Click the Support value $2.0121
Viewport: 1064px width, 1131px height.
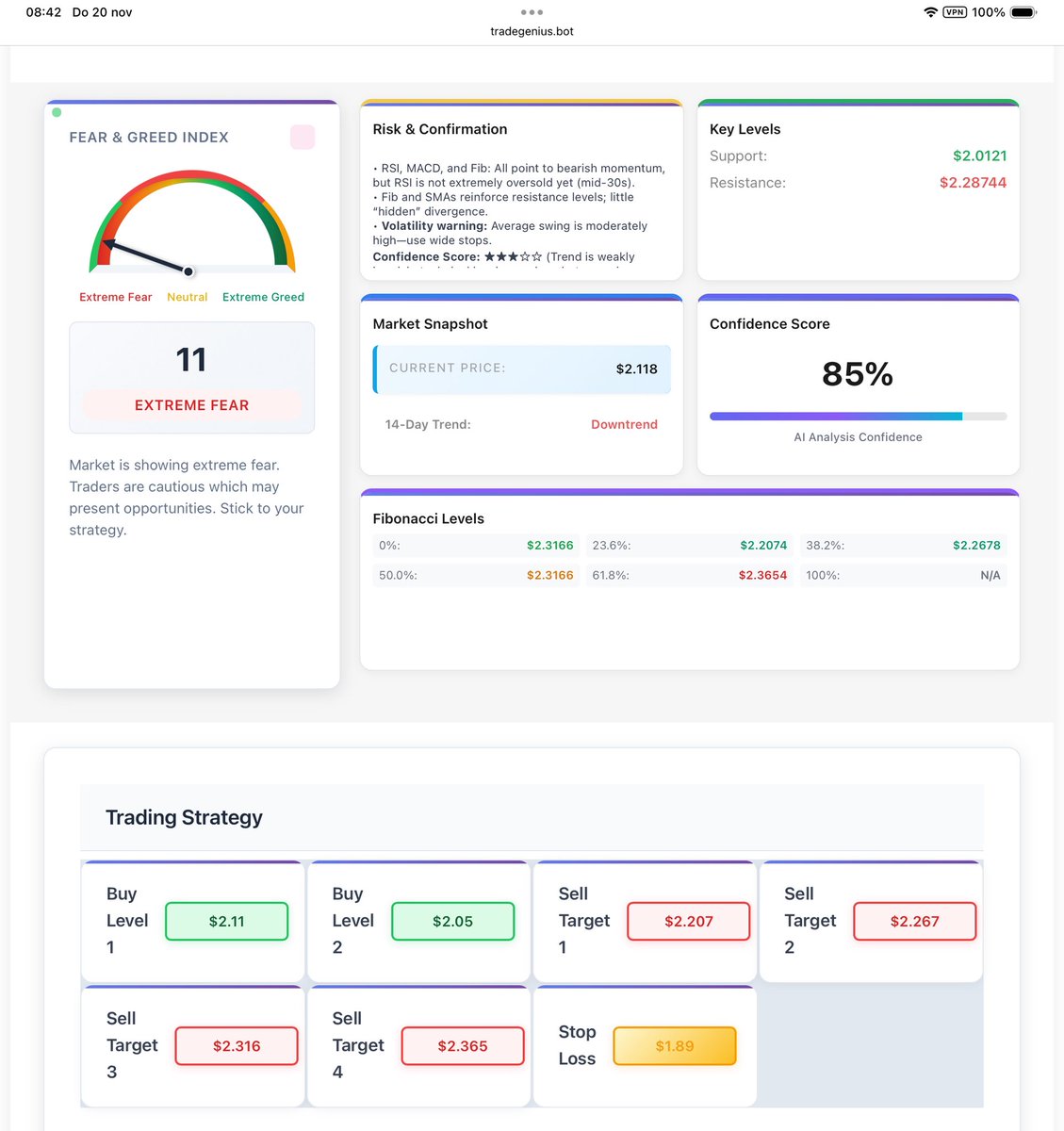coord(979,156)
